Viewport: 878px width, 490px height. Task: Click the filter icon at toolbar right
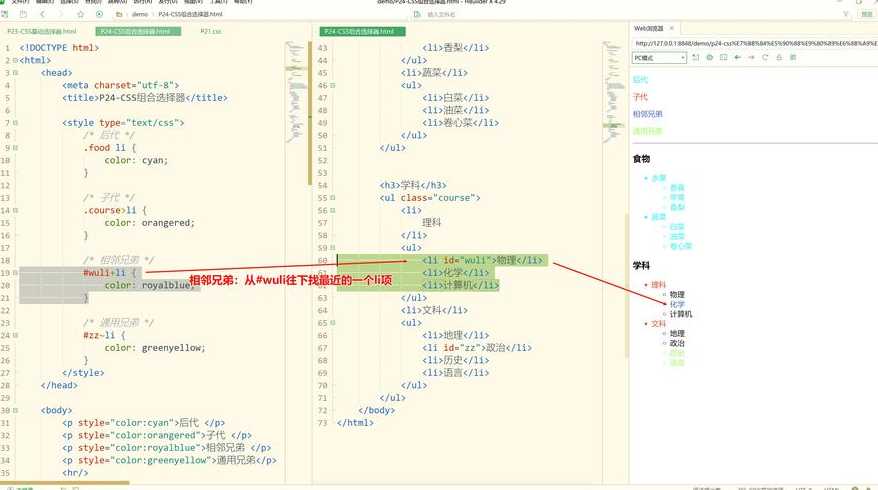[846, 14]
